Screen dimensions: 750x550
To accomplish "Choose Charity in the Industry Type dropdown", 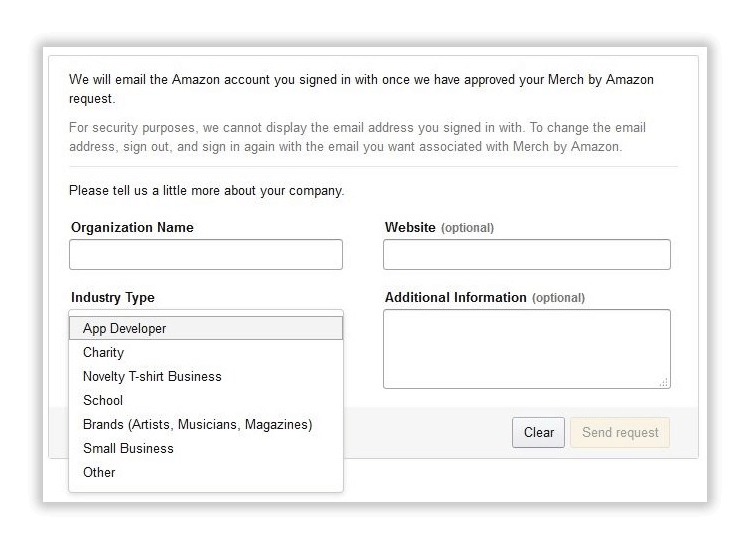I will [206, 352].
